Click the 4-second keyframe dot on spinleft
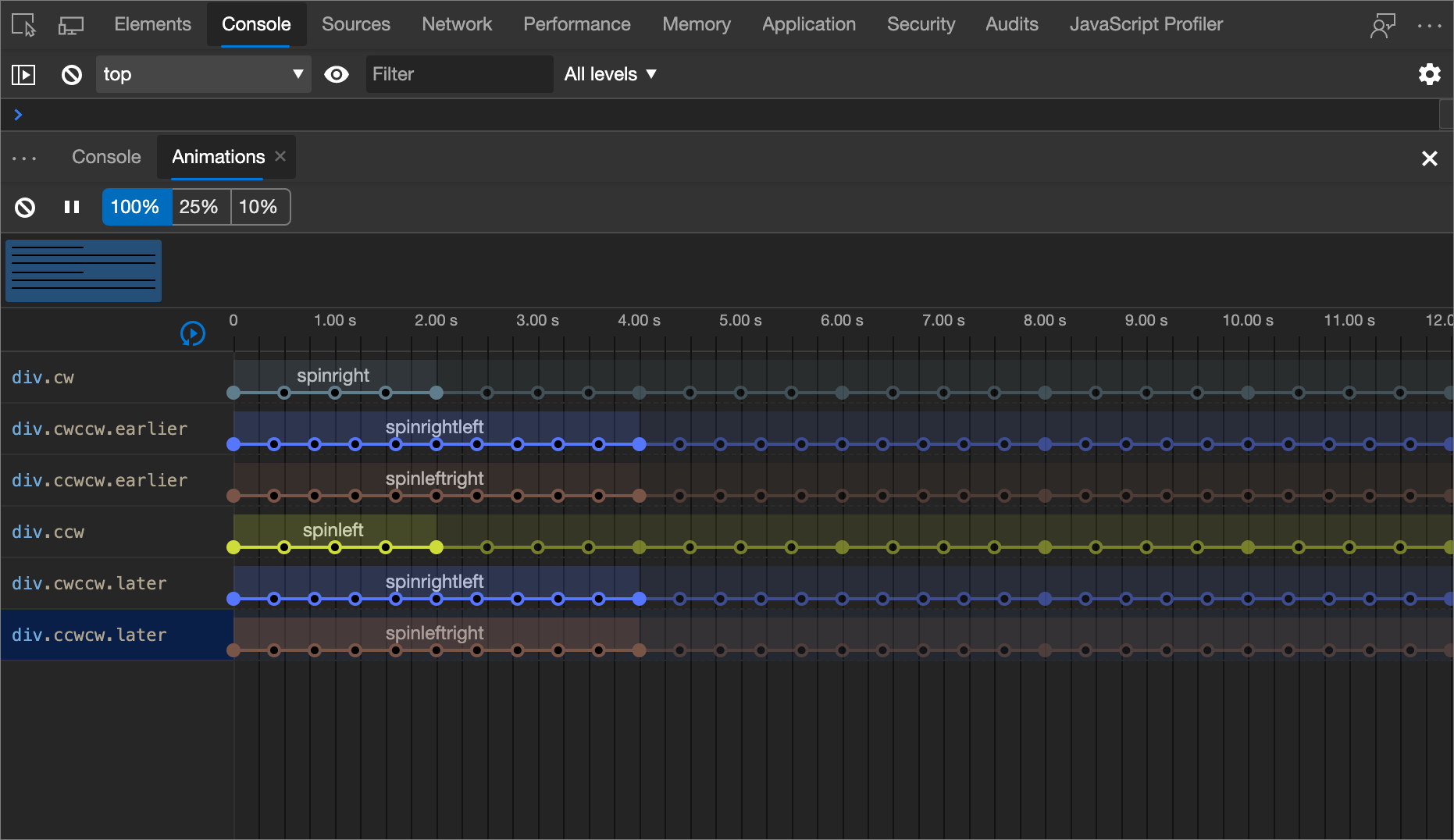 click(x=639, y=547)
